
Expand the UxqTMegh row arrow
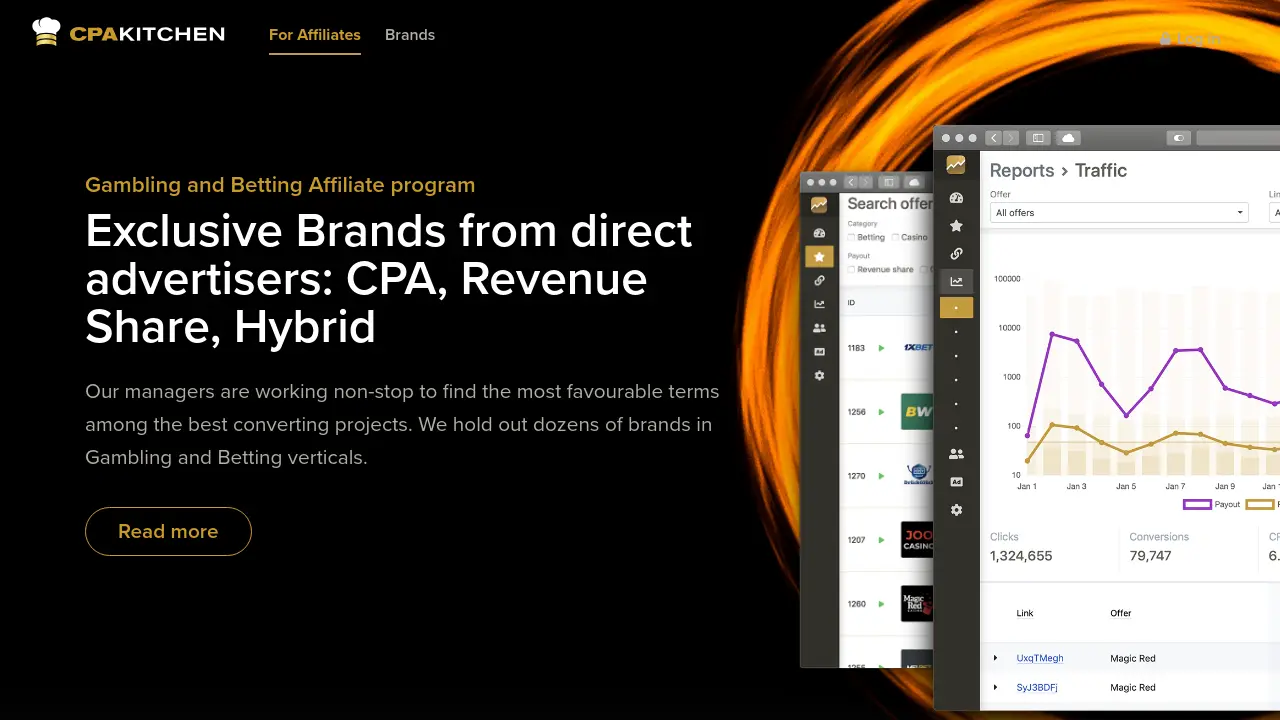click(x=995, y=658)
